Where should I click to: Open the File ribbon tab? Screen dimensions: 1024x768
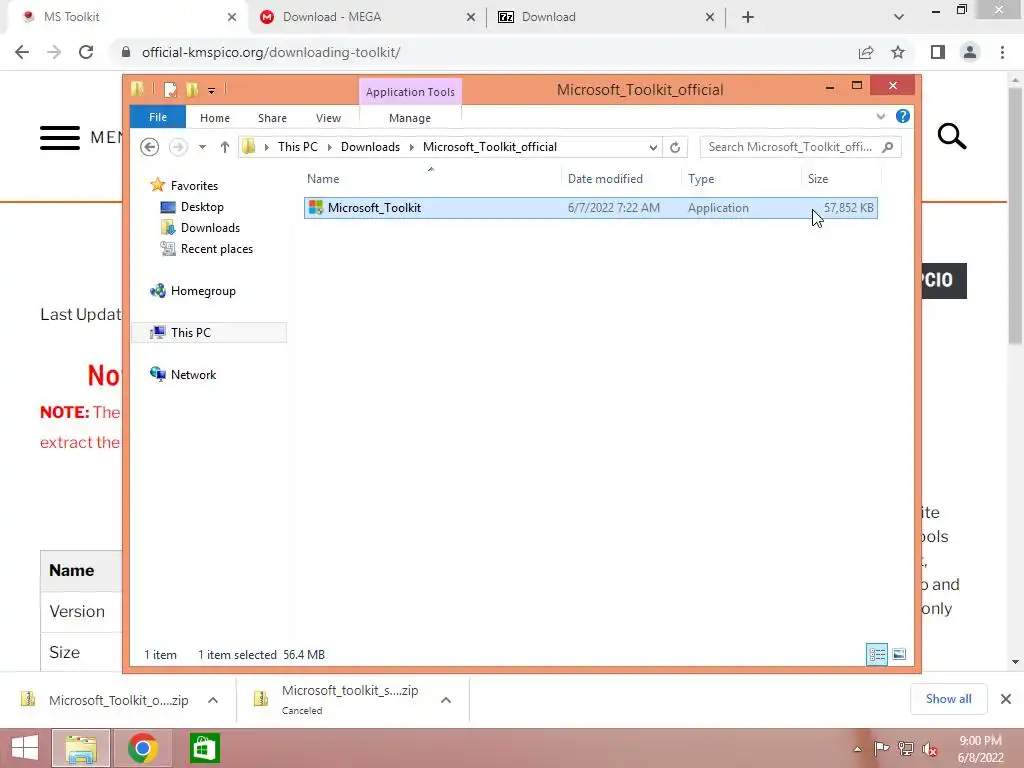pos(158,117)
